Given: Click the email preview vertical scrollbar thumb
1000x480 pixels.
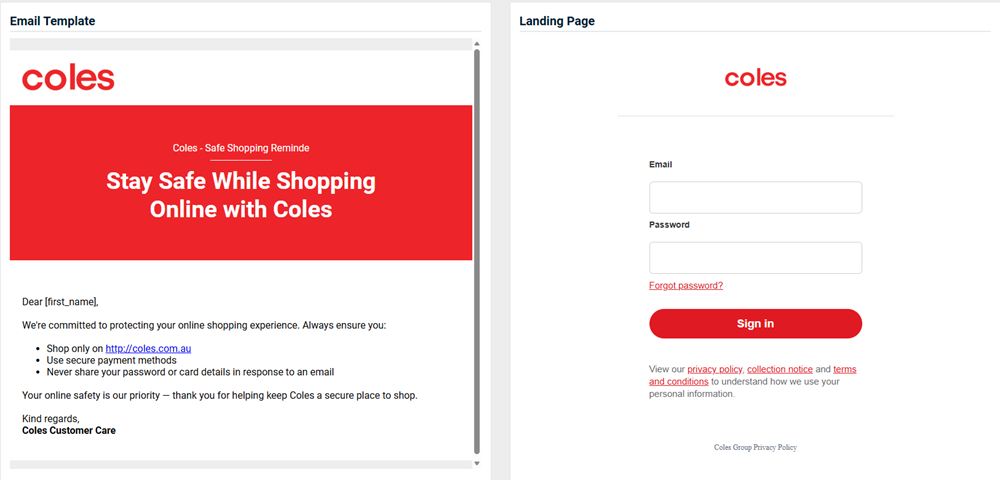Looking at the screenshot, I should pos(476,250).
